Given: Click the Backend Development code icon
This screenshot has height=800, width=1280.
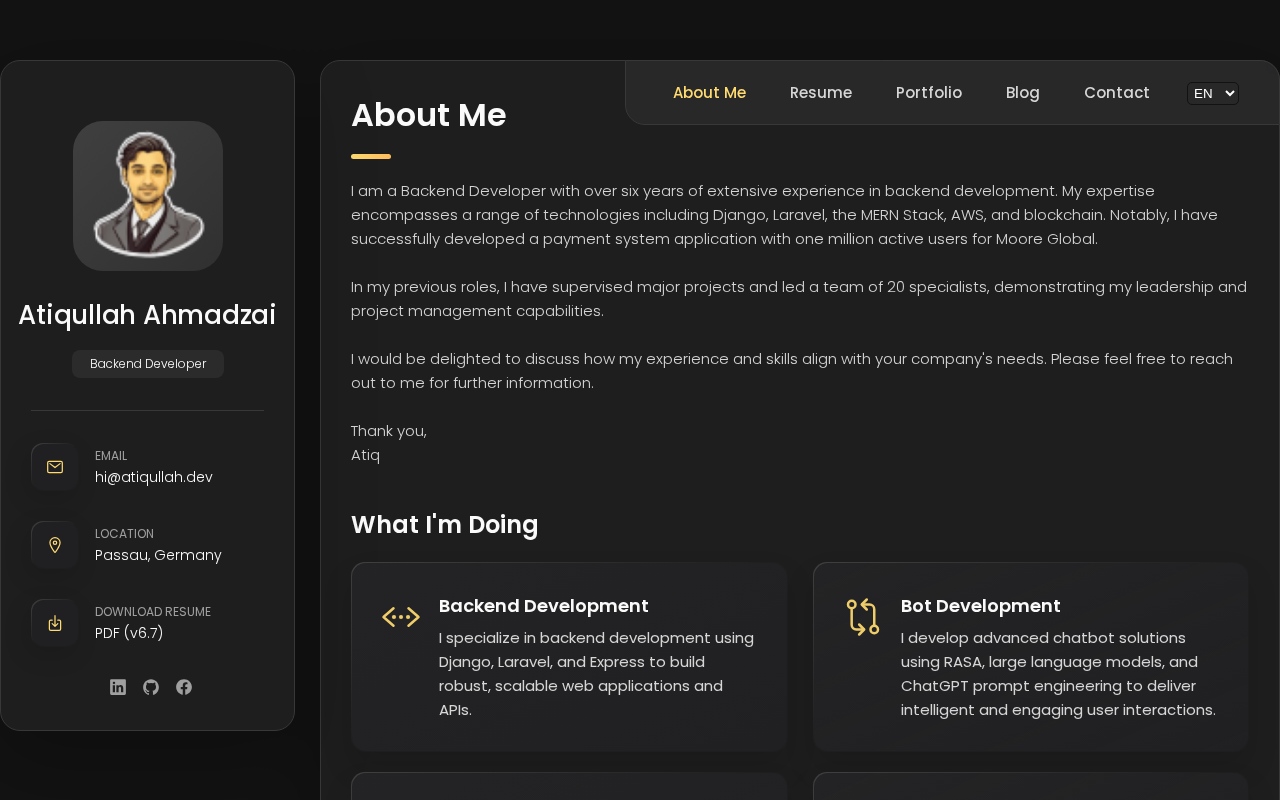Looking at the screenshot, I should pyautogui.click(x=401, y=617).
